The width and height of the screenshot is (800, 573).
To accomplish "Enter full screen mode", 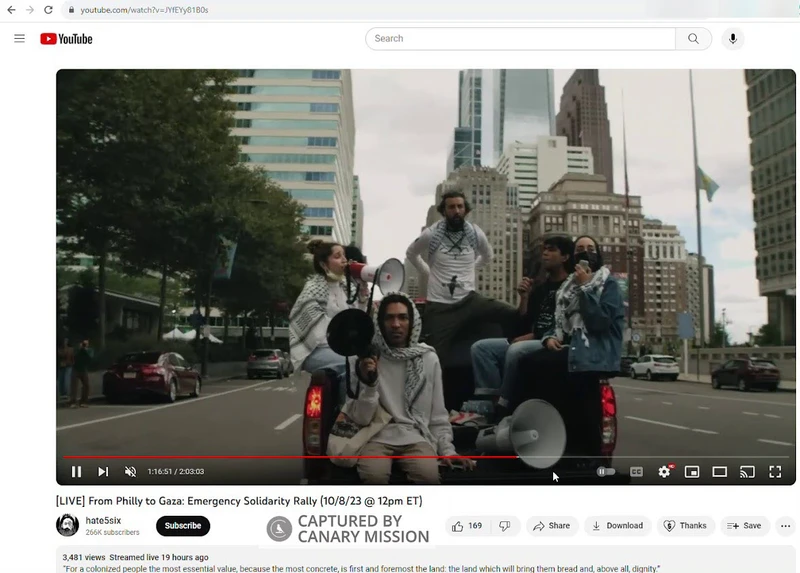I will pos(775,472).
